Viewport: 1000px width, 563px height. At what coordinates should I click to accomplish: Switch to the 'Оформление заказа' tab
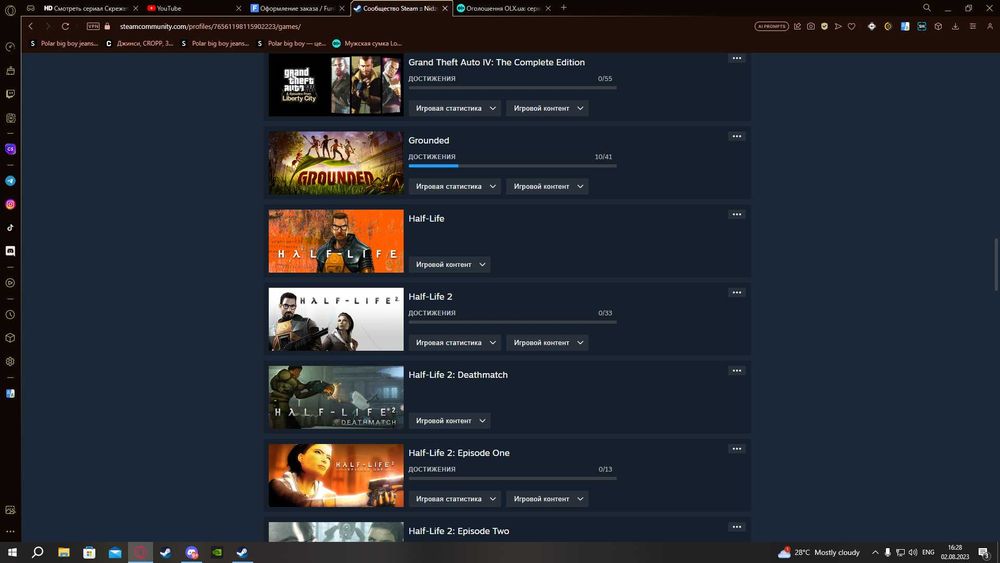[x=298, y=8]
